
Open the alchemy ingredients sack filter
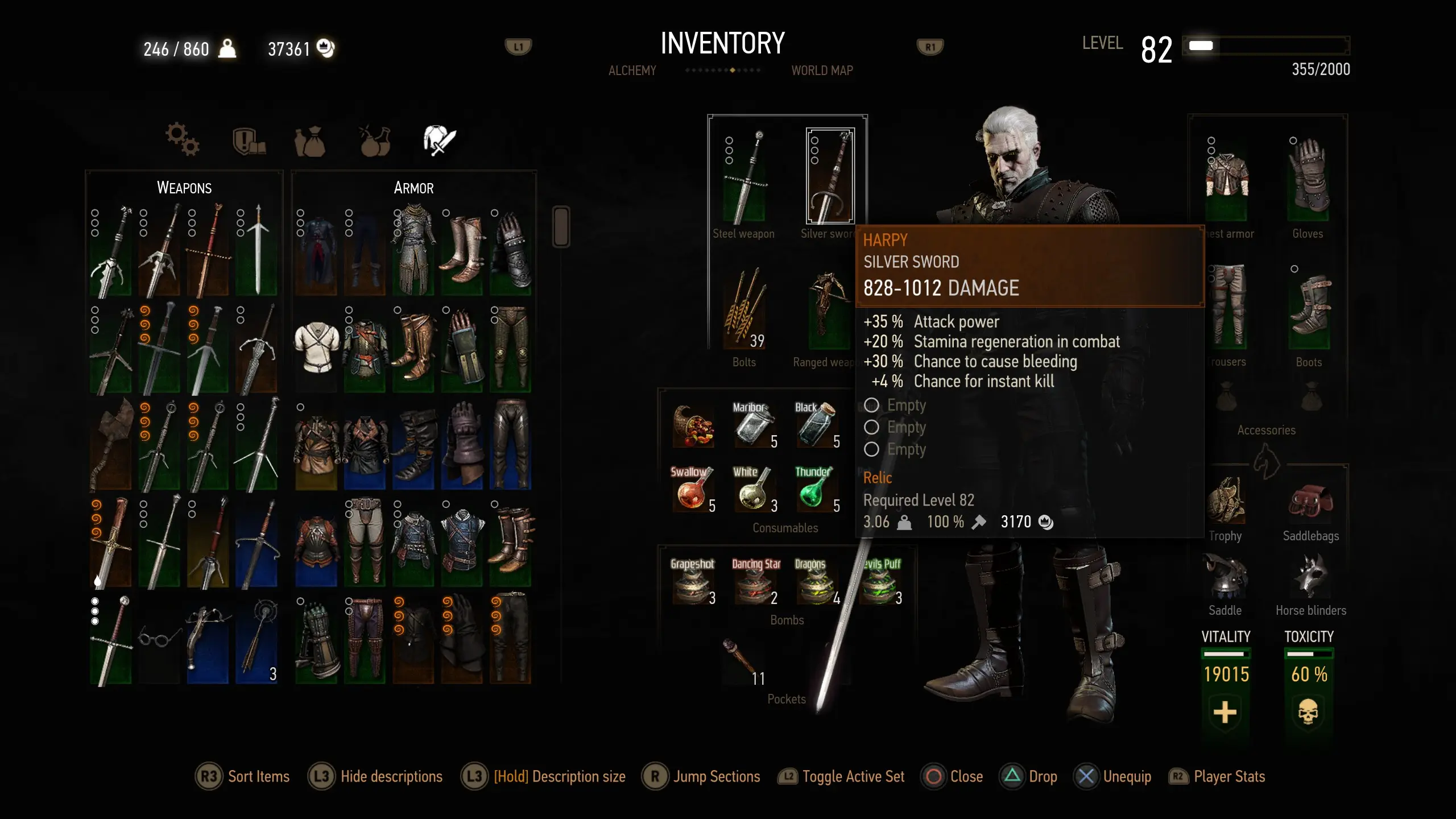(x=310, y=140)
